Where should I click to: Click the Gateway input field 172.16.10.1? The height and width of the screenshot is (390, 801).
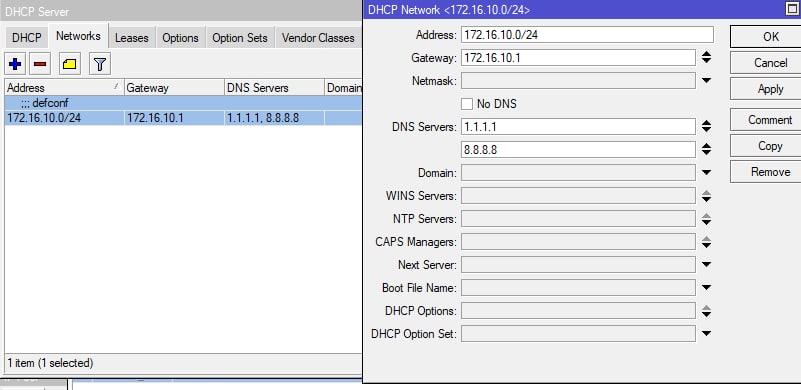[x=578, y=58]
